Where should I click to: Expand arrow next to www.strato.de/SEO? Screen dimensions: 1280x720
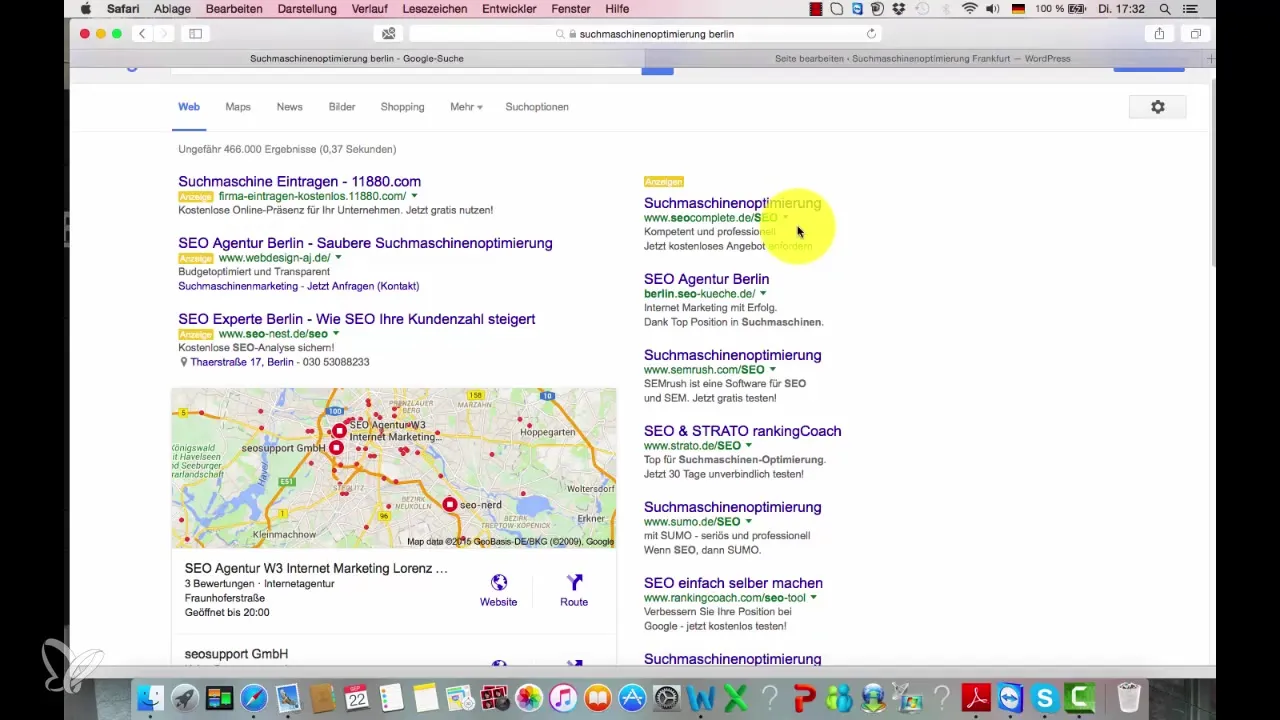(749, 446)
